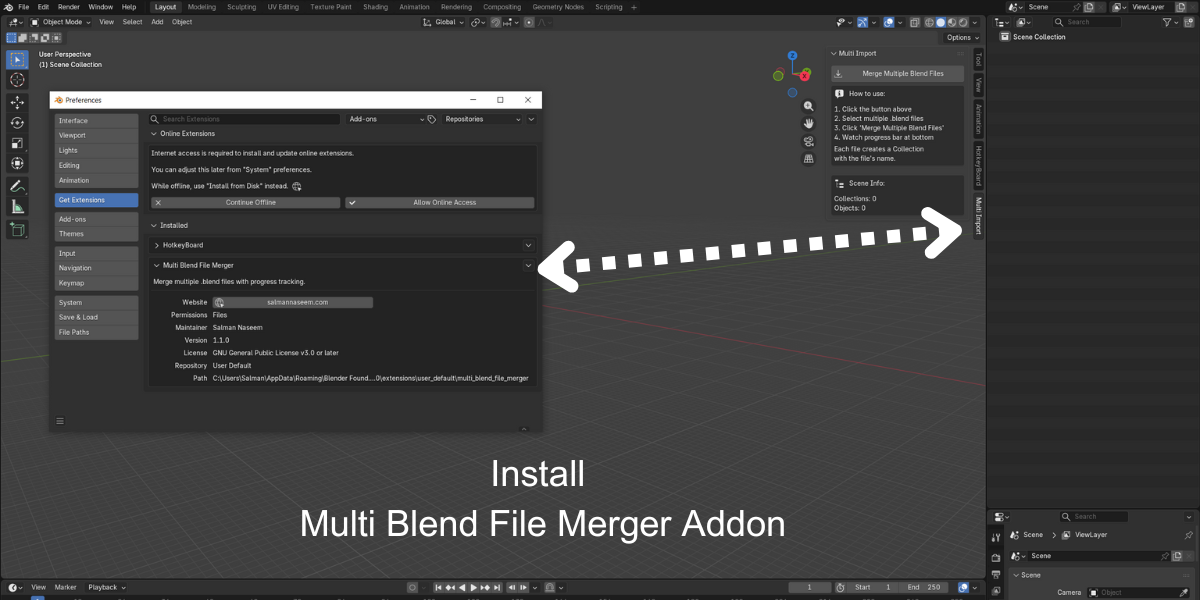This screenshot has width=1200, height=600.
Task: Select the Measure tool
Action: coord(17,206)
